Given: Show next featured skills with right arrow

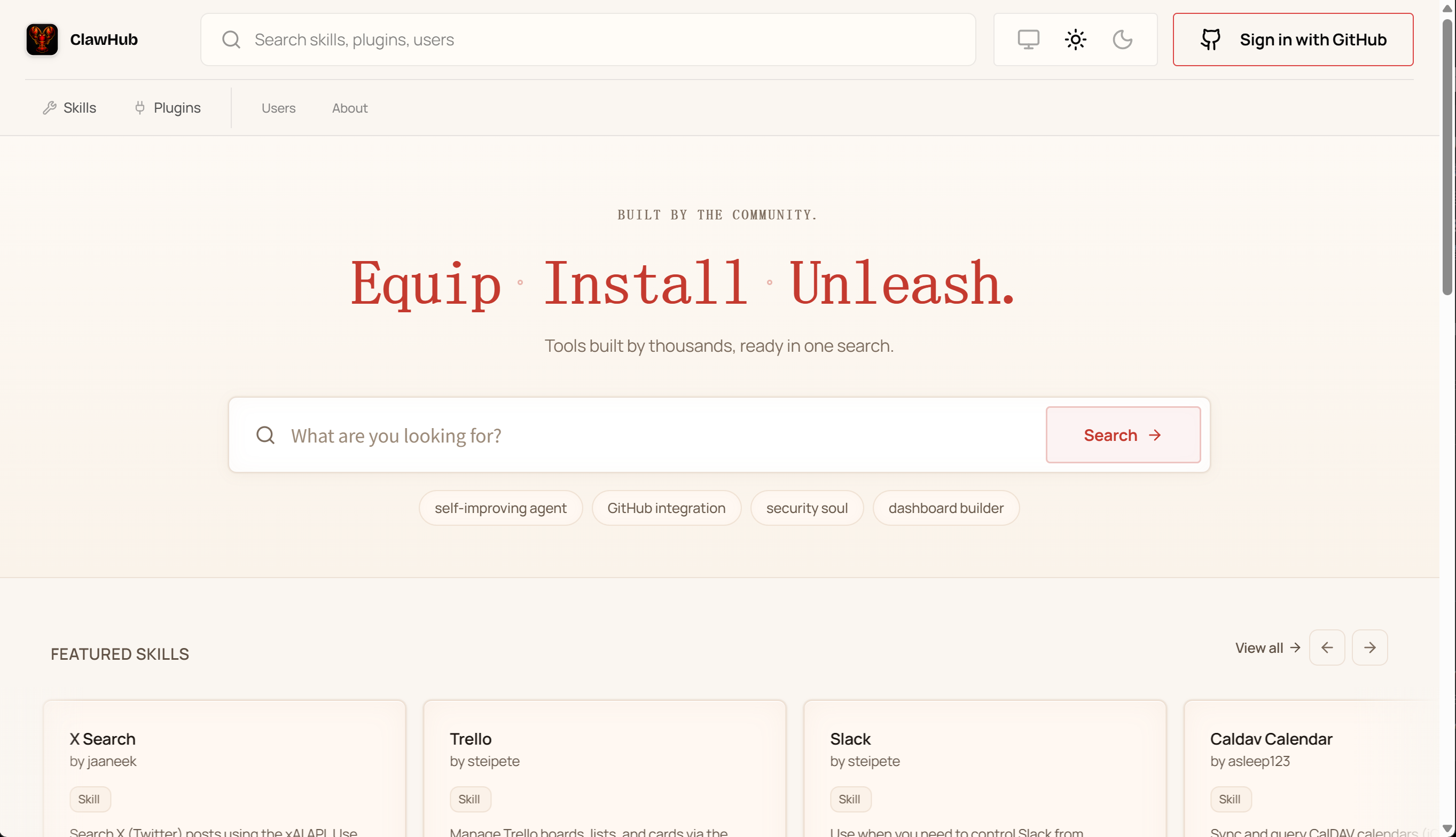Looking at the screenshot, I should pos(1370,648).
